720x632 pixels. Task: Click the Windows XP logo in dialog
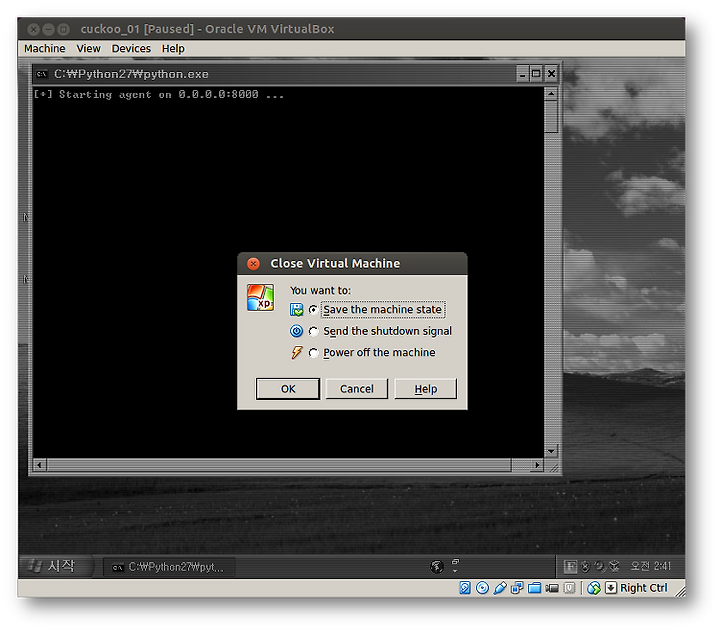pos(260,297)
